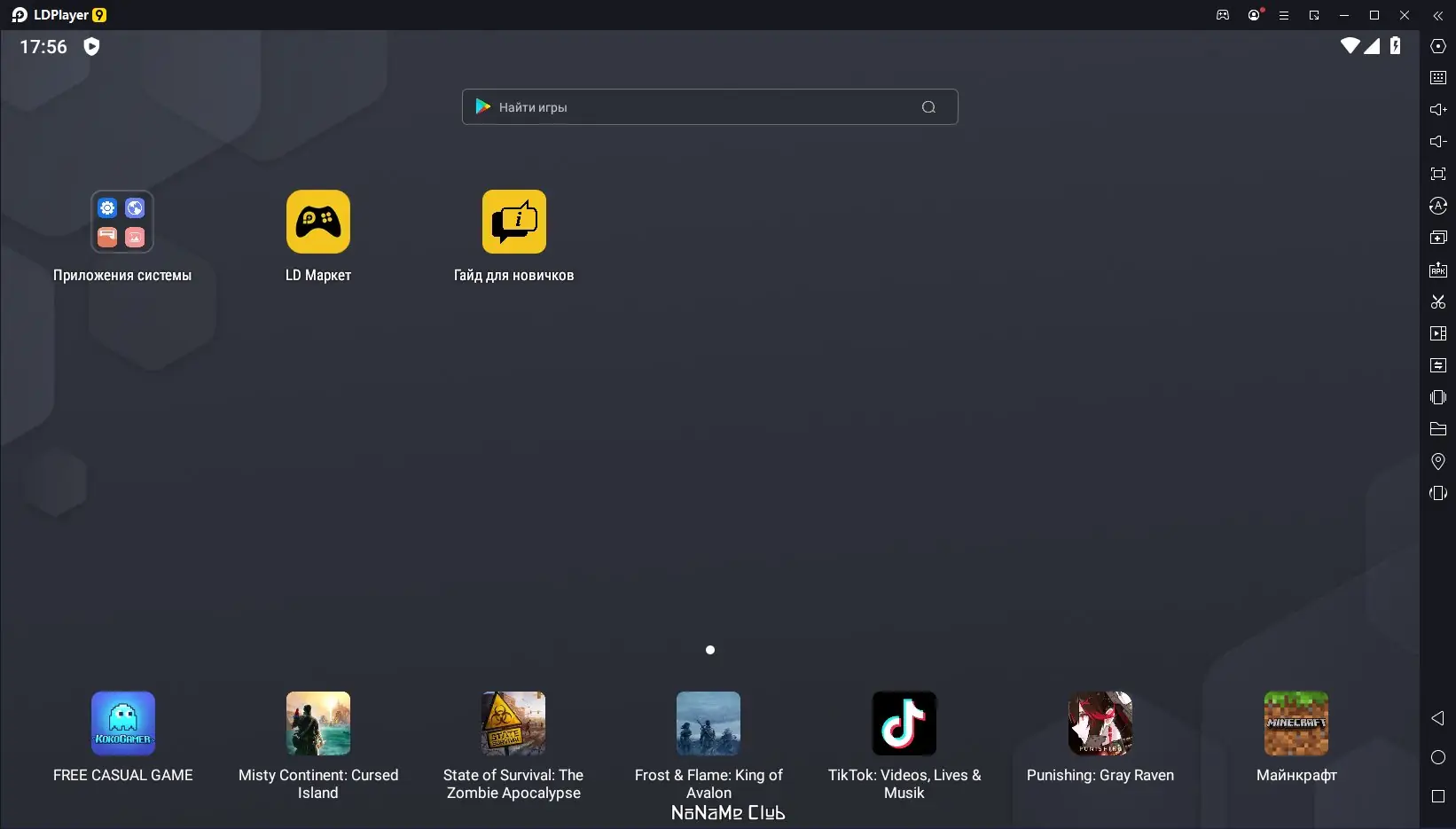The height and width of the screenshot is (829, 1456).
Task: Maximize the LDPlayer window
Action: click(x=1374, y=15)
